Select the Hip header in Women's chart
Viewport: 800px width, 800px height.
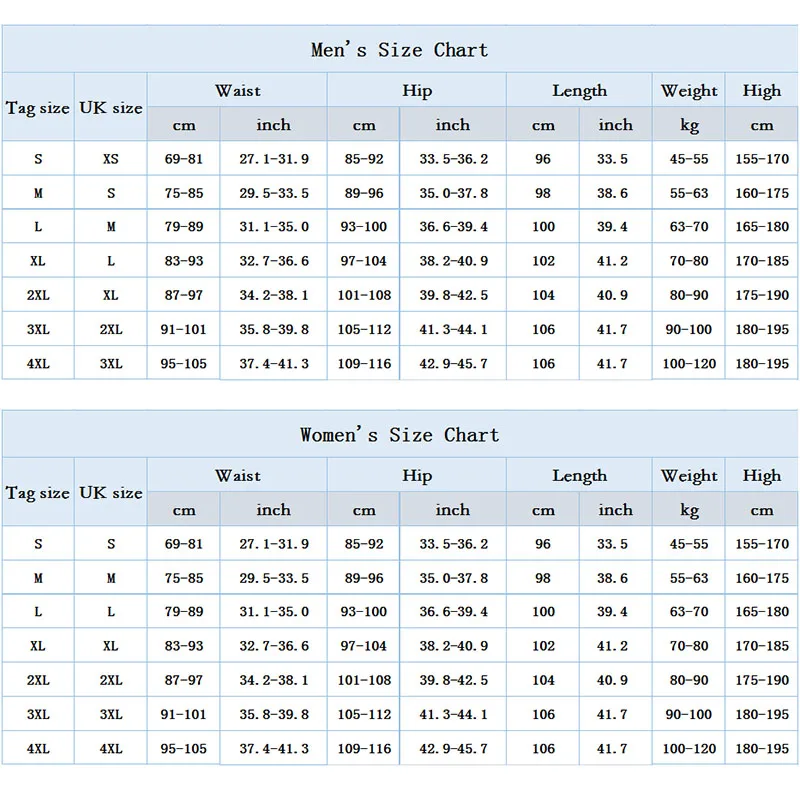click(x=417, y=476)
